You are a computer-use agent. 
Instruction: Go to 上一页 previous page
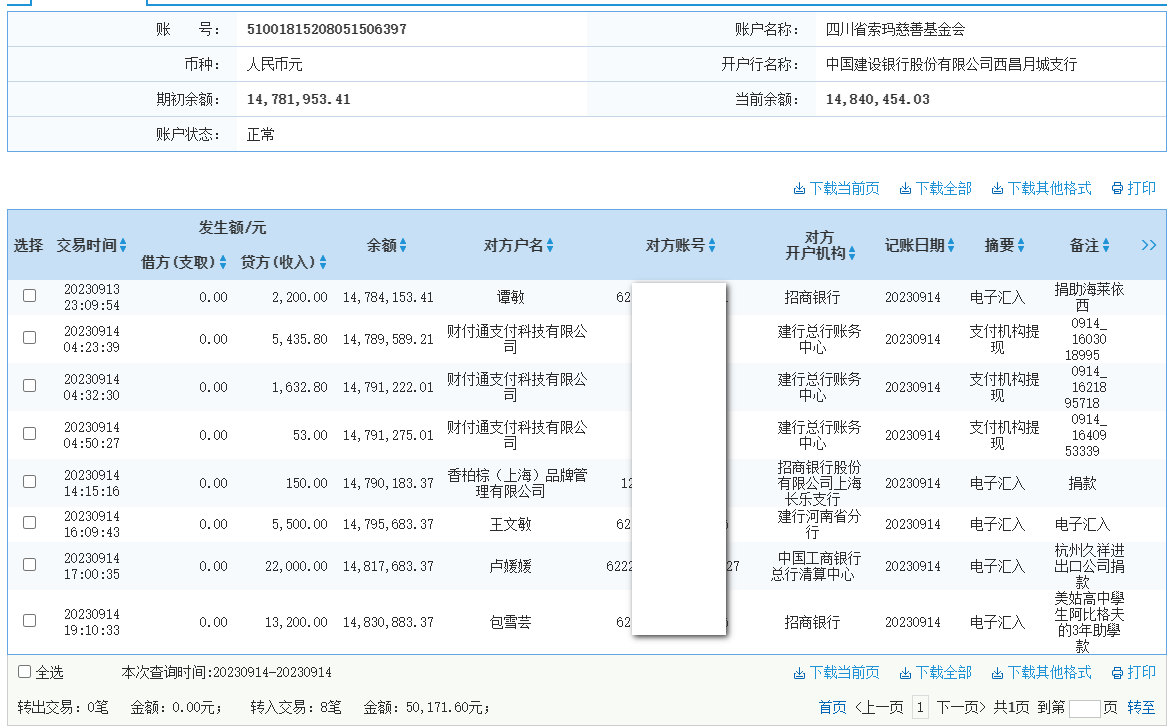[x=879, y=708]
